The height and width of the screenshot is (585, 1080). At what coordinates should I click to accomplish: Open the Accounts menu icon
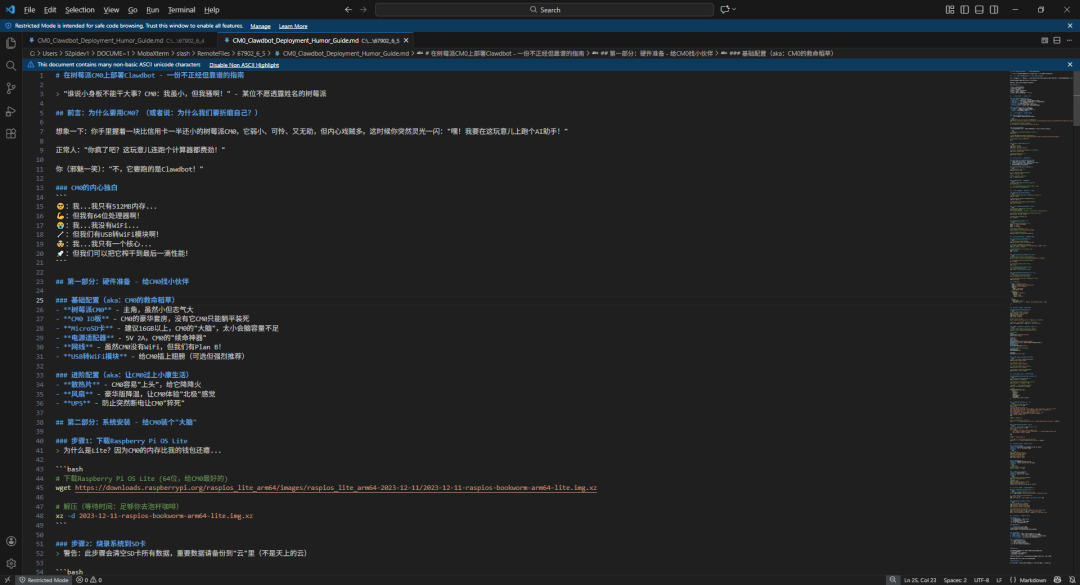point(11,541)
